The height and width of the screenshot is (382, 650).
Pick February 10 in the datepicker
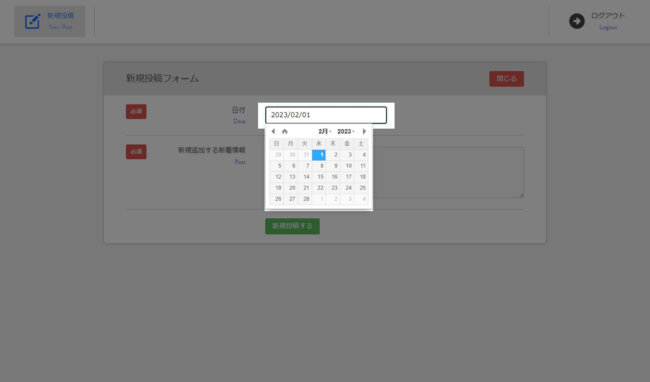[348, 166]
